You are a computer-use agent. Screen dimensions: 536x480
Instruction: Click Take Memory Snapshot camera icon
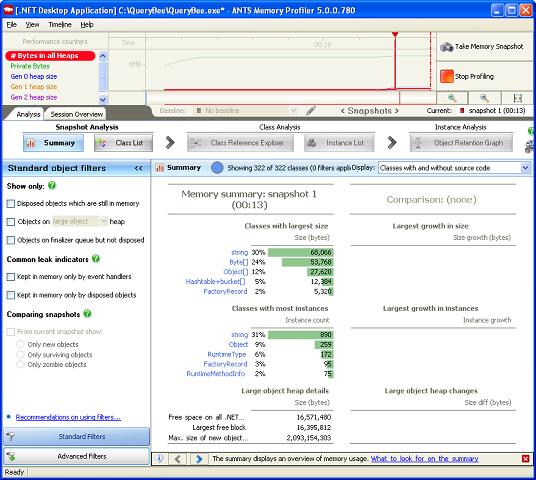click(446, 46)
